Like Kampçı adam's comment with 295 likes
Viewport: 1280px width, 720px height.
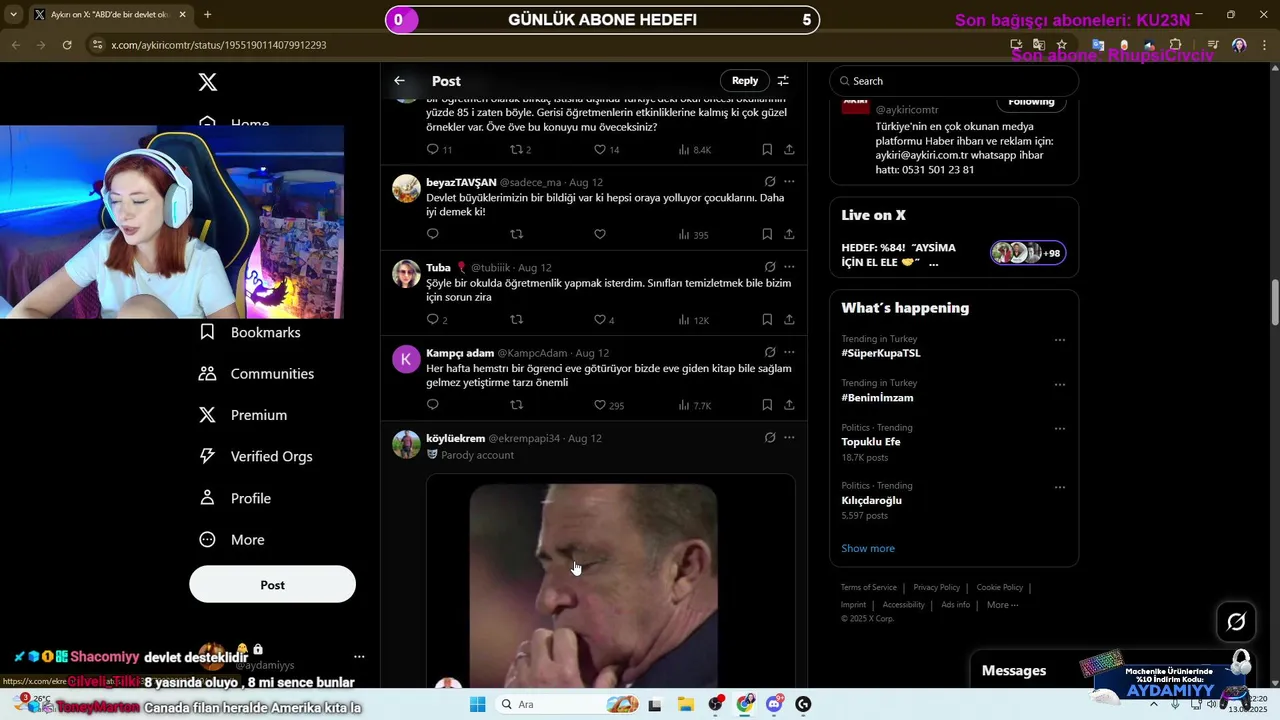(608, 405)
